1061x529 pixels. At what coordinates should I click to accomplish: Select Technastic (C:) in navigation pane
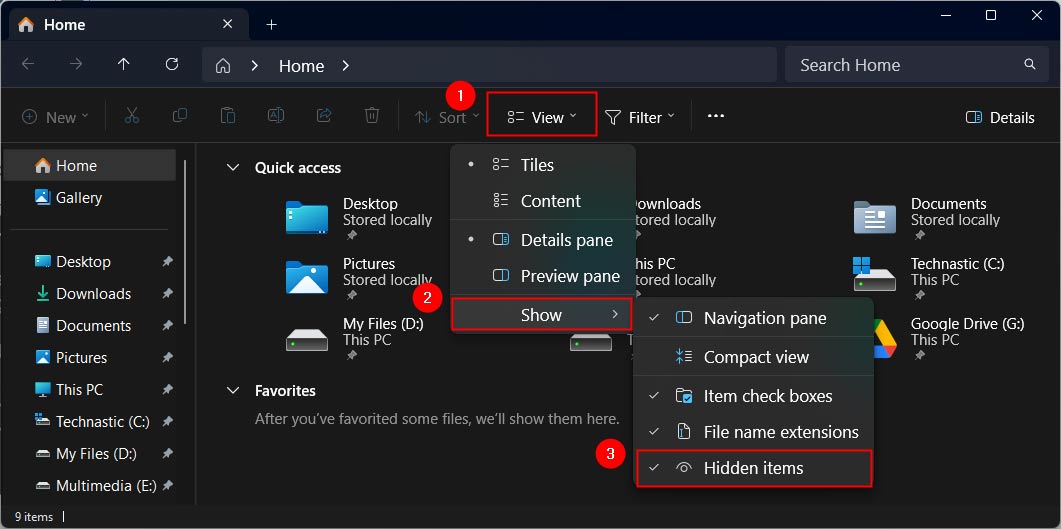pos(89,421)
